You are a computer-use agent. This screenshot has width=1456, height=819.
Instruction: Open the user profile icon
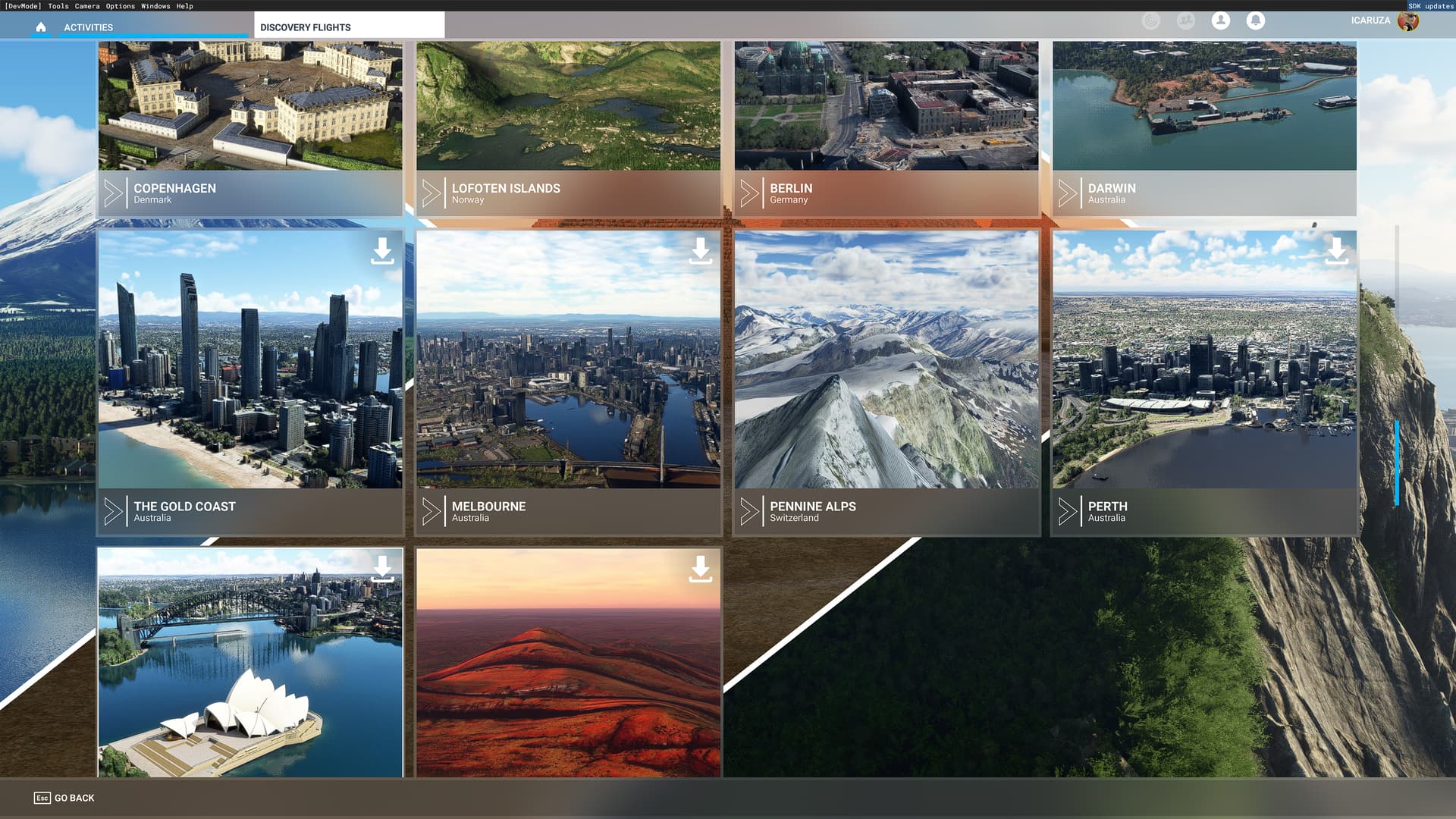(x=1220, y=20)
